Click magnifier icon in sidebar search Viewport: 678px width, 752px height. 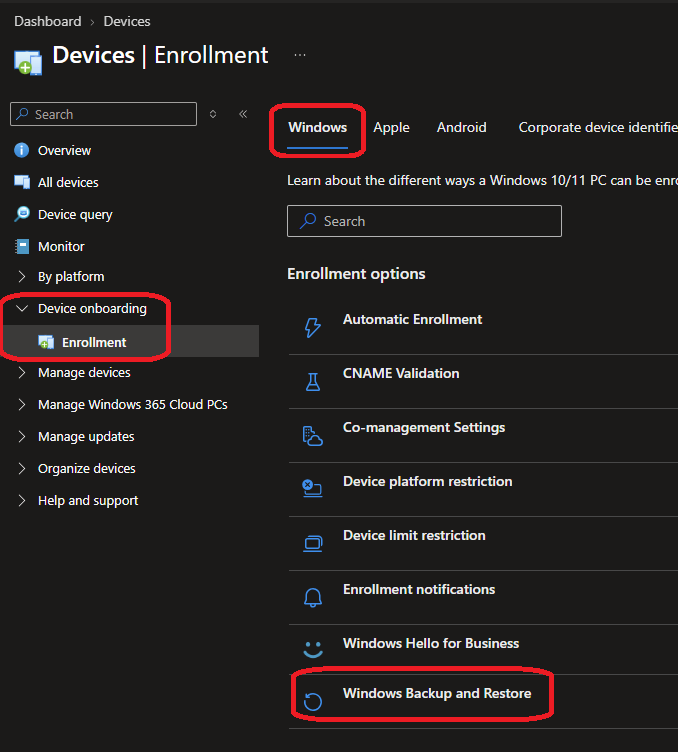[22, 114]
